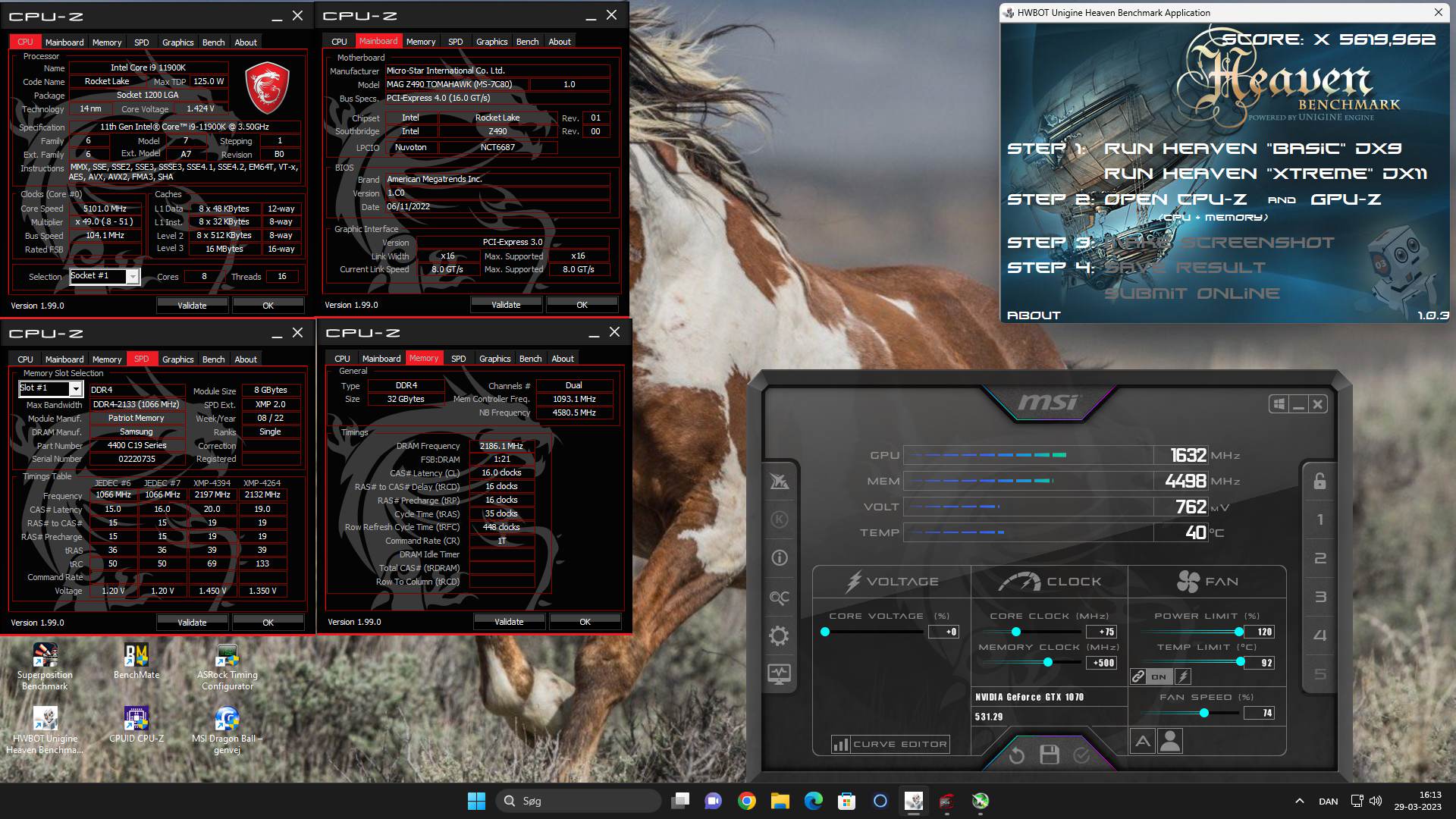Save Afterburner settings floppy icon
Viewport: 1456px width, 819px height.
(1050, 755)
